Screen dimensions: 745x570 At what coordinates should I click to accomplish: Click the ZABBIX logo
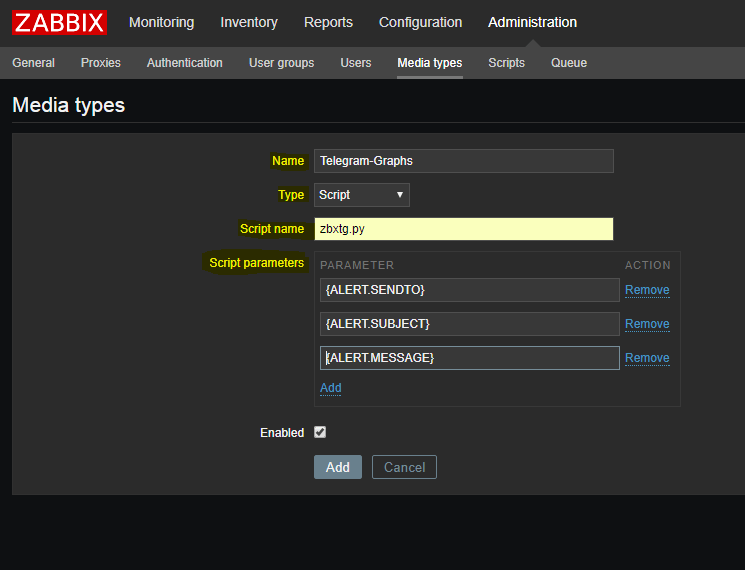coord(60,22)
